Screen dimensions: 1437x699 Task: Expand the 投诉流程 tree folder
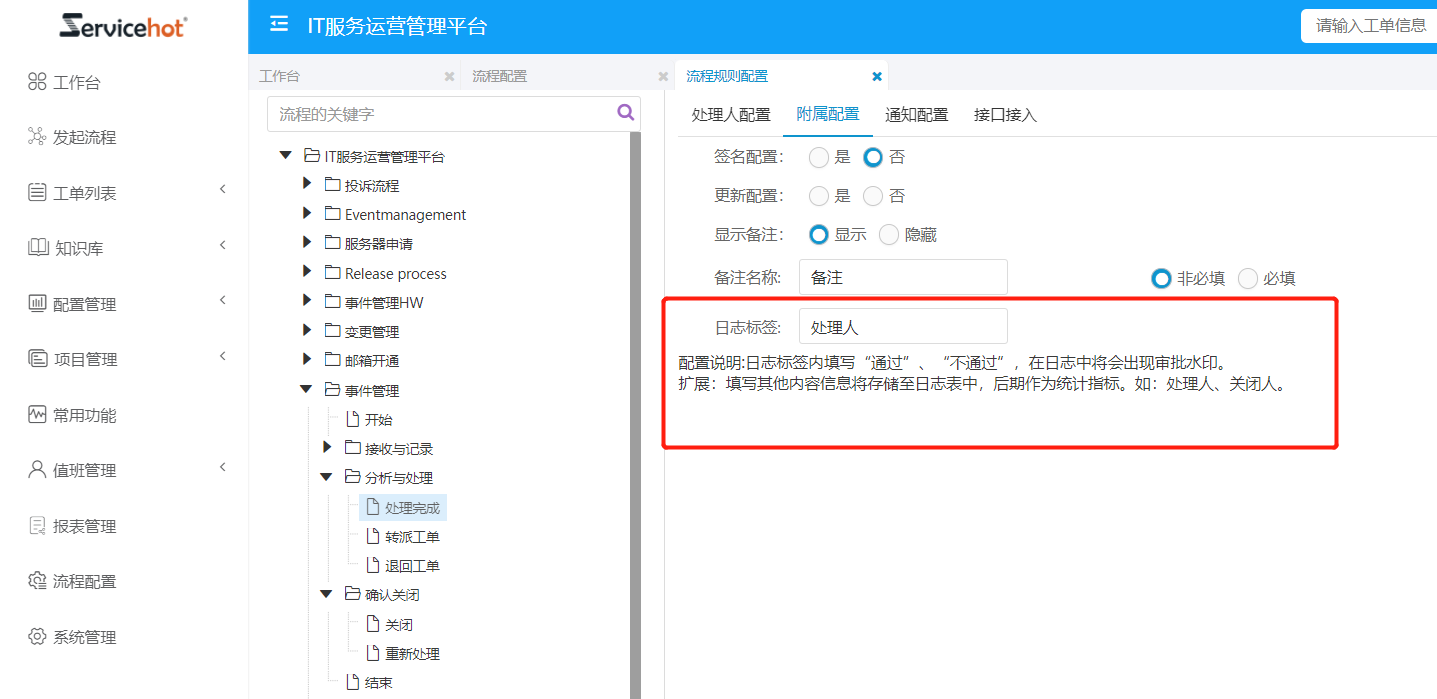point(308,185)
